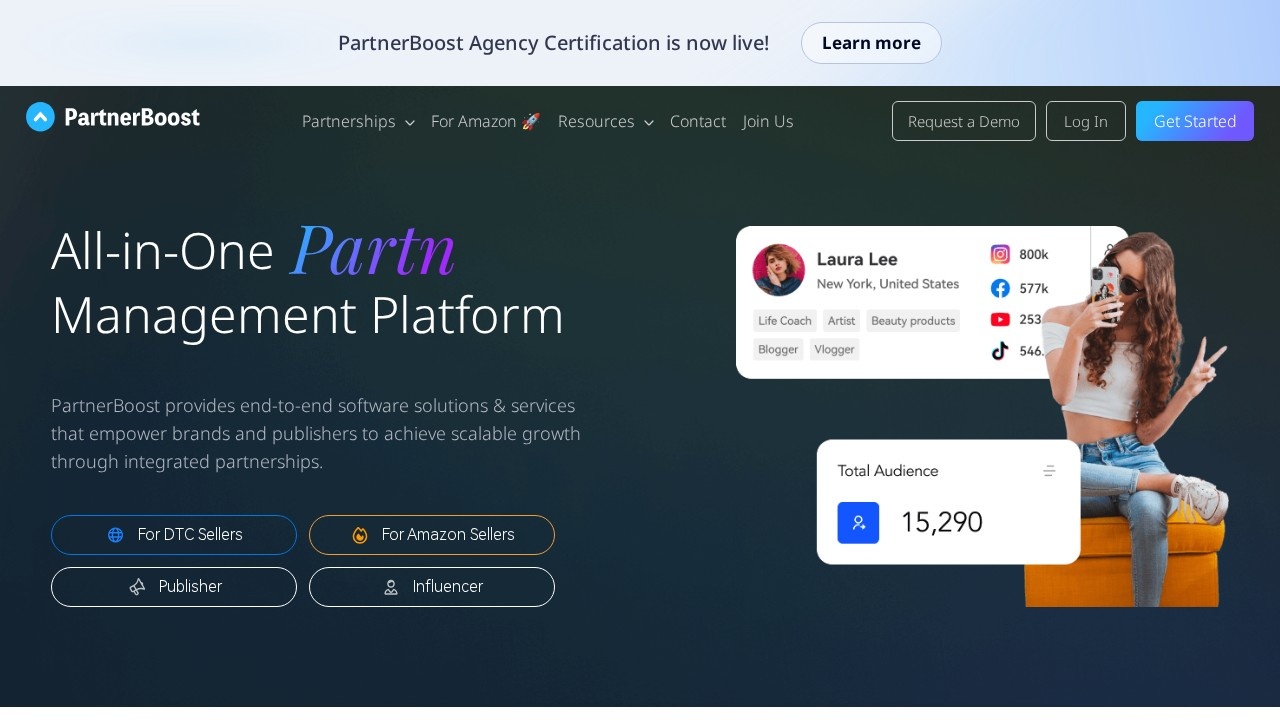The image size is (1280, 720).
Task: Expand the Resources dropdown chevron
Action: click(x=649, y=123)
